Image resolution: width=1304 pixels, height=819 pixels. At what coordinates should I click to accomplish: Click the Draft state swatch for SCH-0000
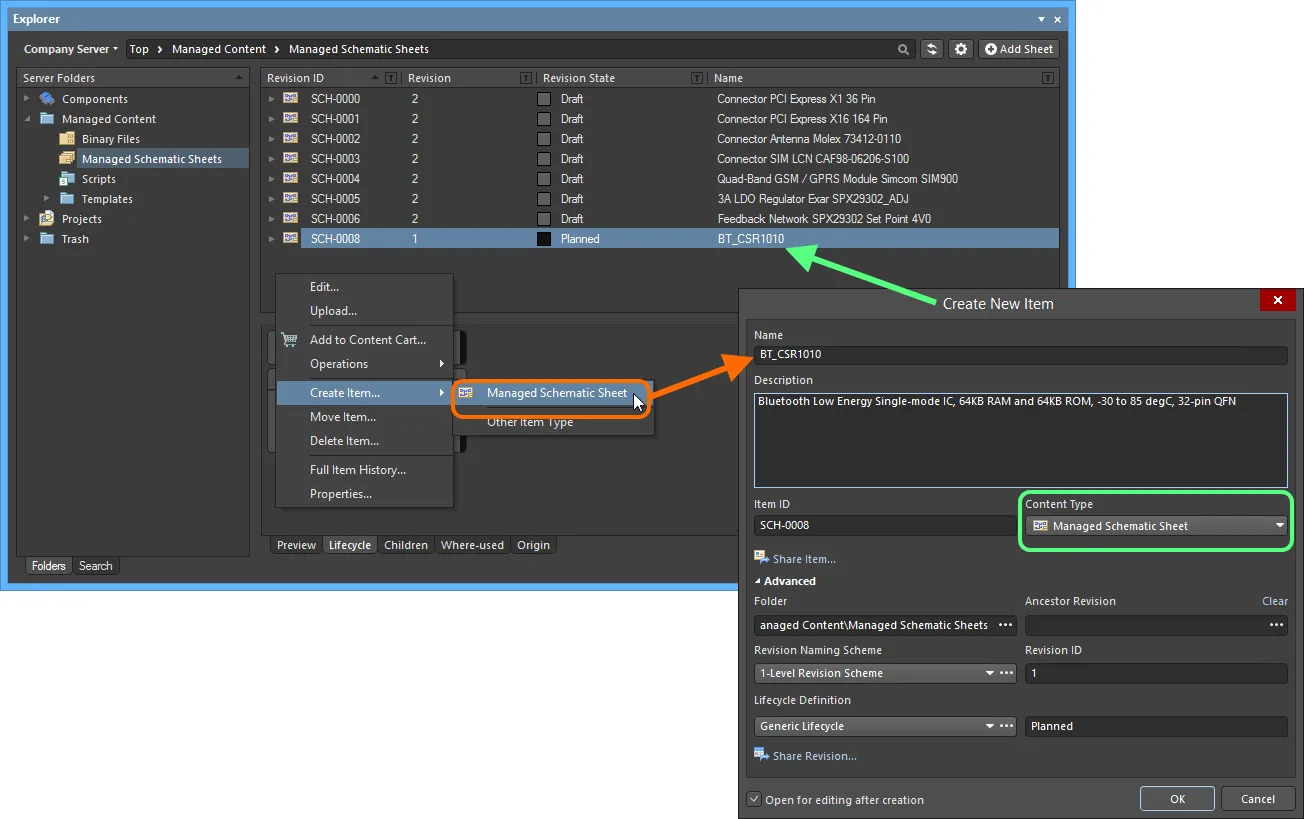tap(544, 99)
